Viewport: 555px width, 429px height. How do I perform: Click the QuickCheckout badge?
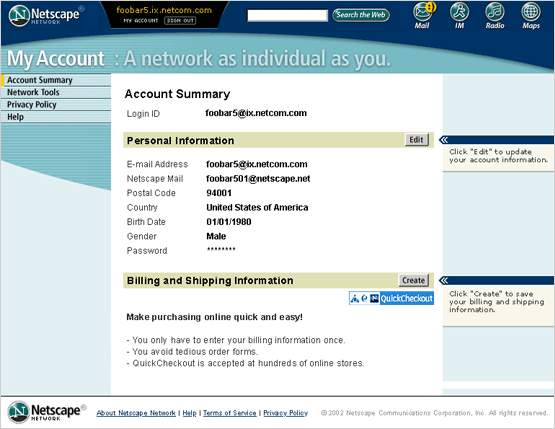coord(391,298)
